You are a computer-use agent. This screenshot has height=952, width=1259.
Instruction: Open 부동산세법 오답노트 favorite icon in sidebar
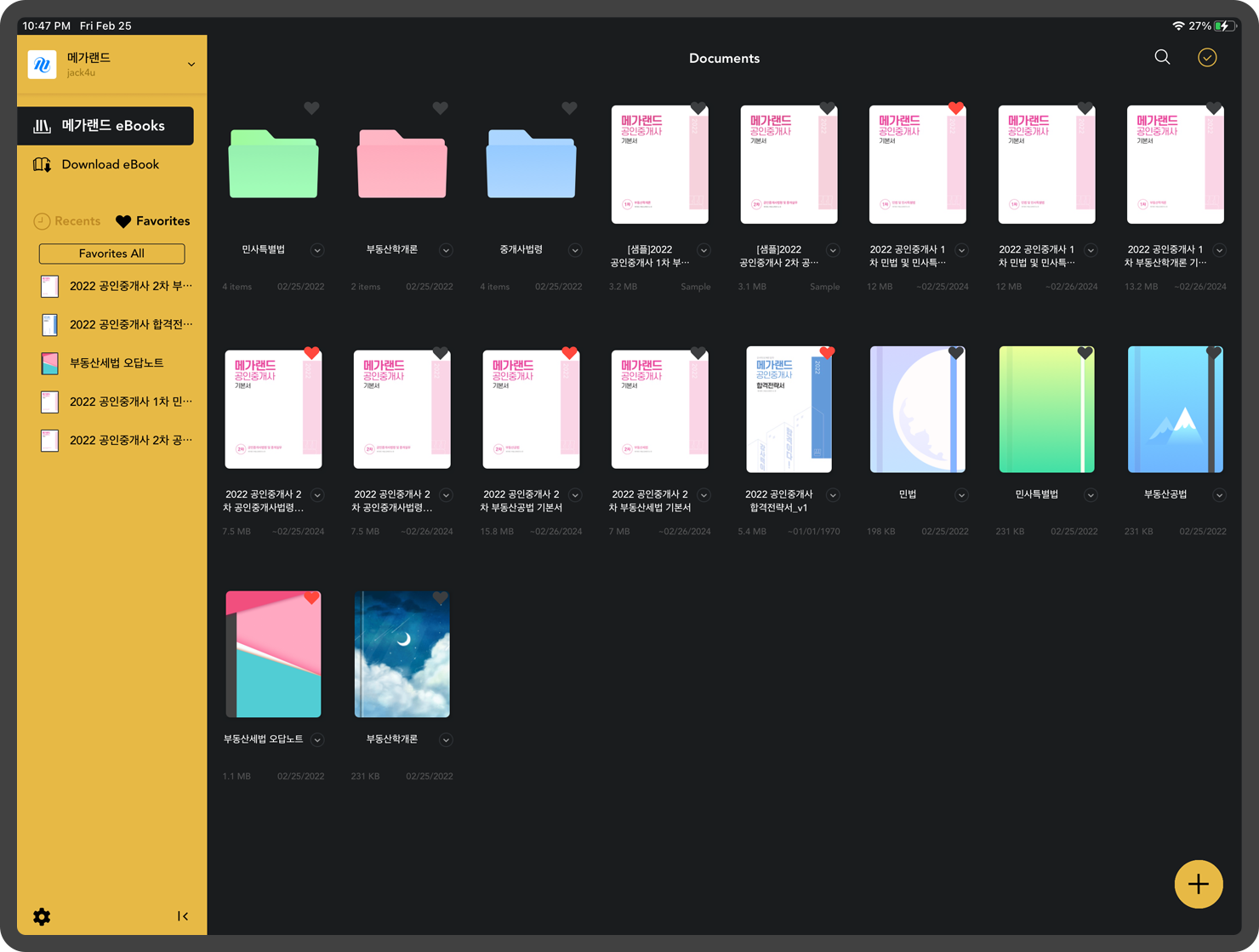coord(50,363)
